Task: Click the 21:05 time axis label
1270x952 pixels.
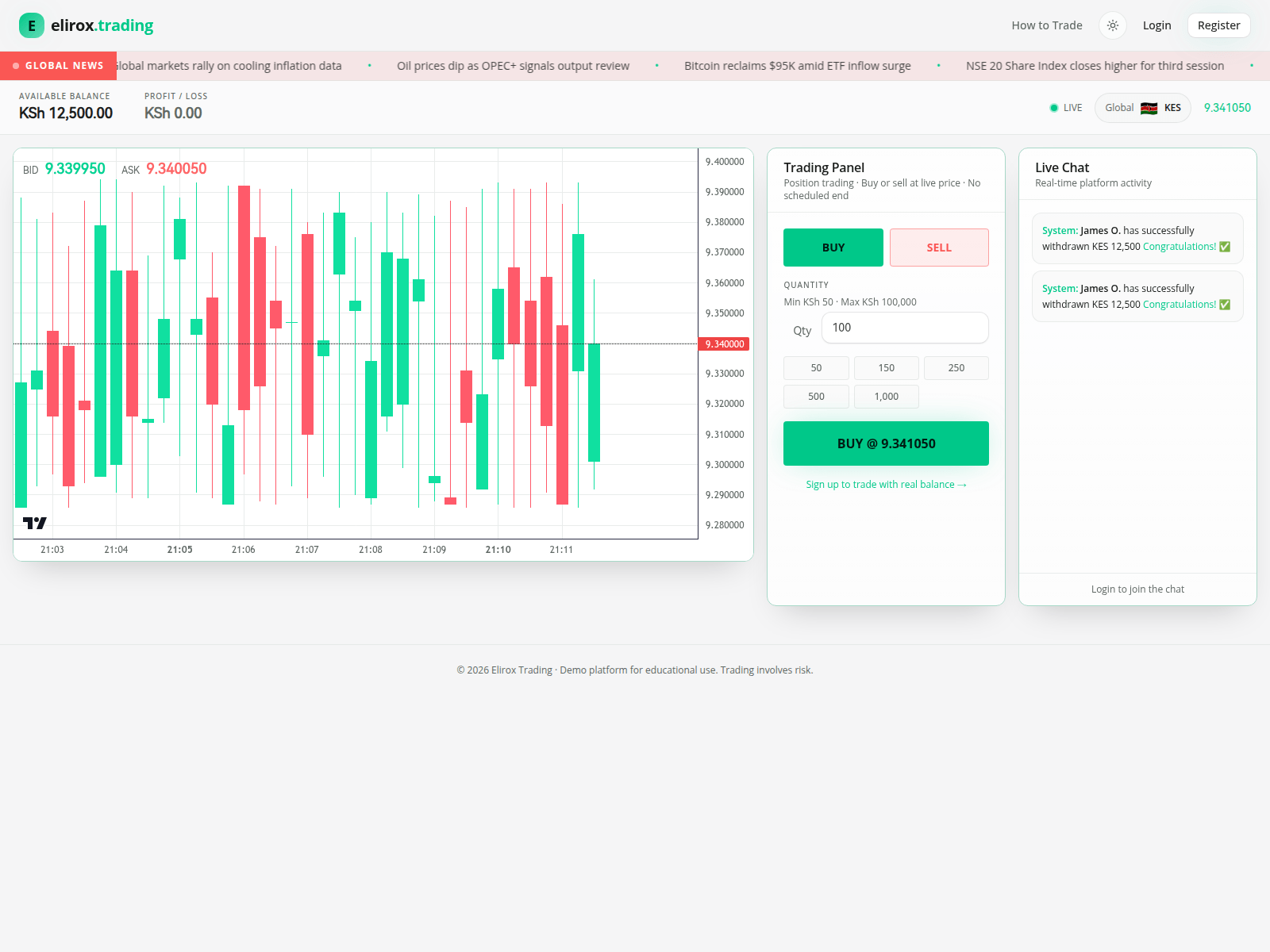Action: (x=179, y=550)
